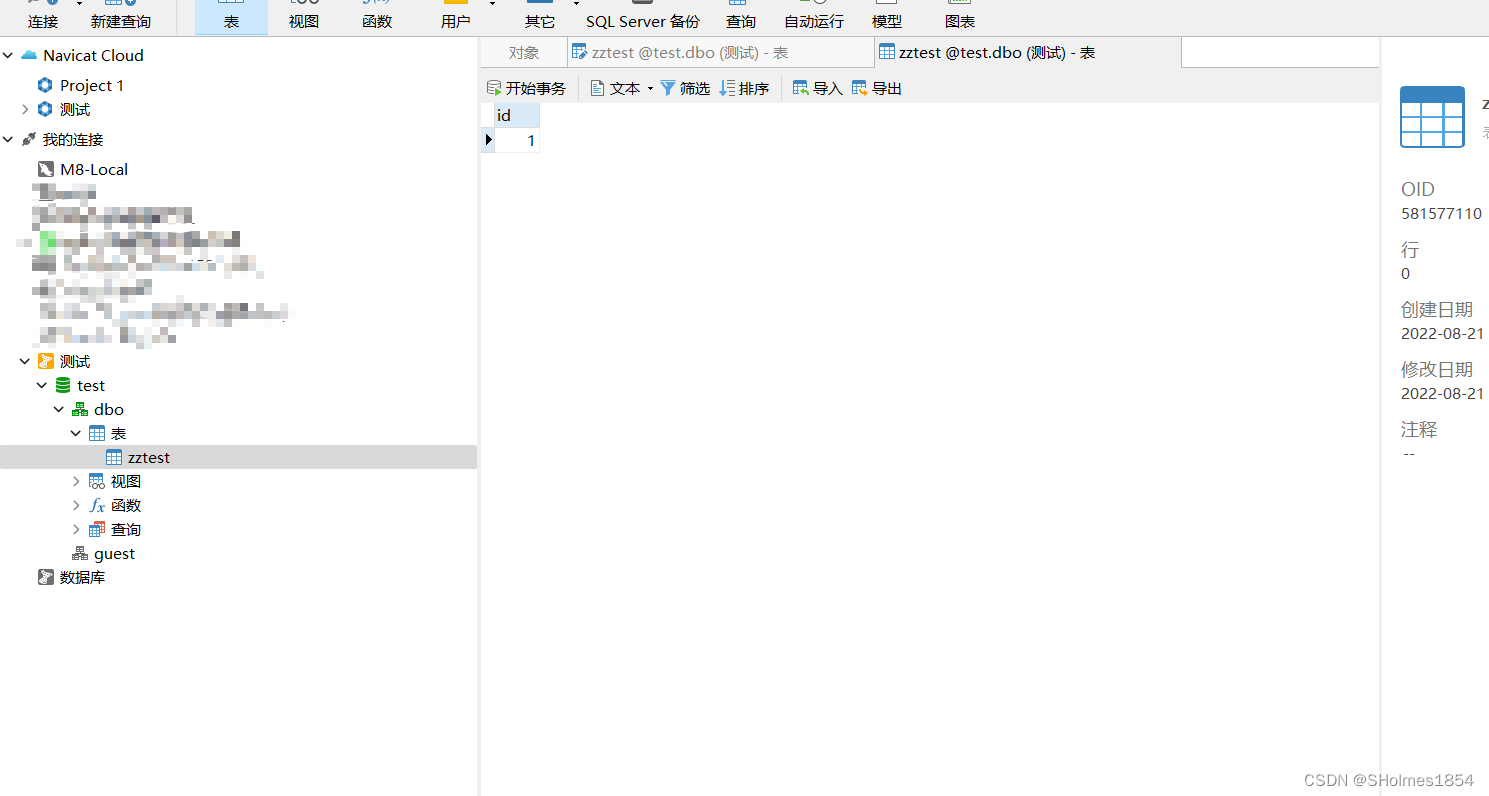The height and width of the screenshot is (796, 1489).
Task: Click the 筛选 filter button
Action: [x=685, y=88]
